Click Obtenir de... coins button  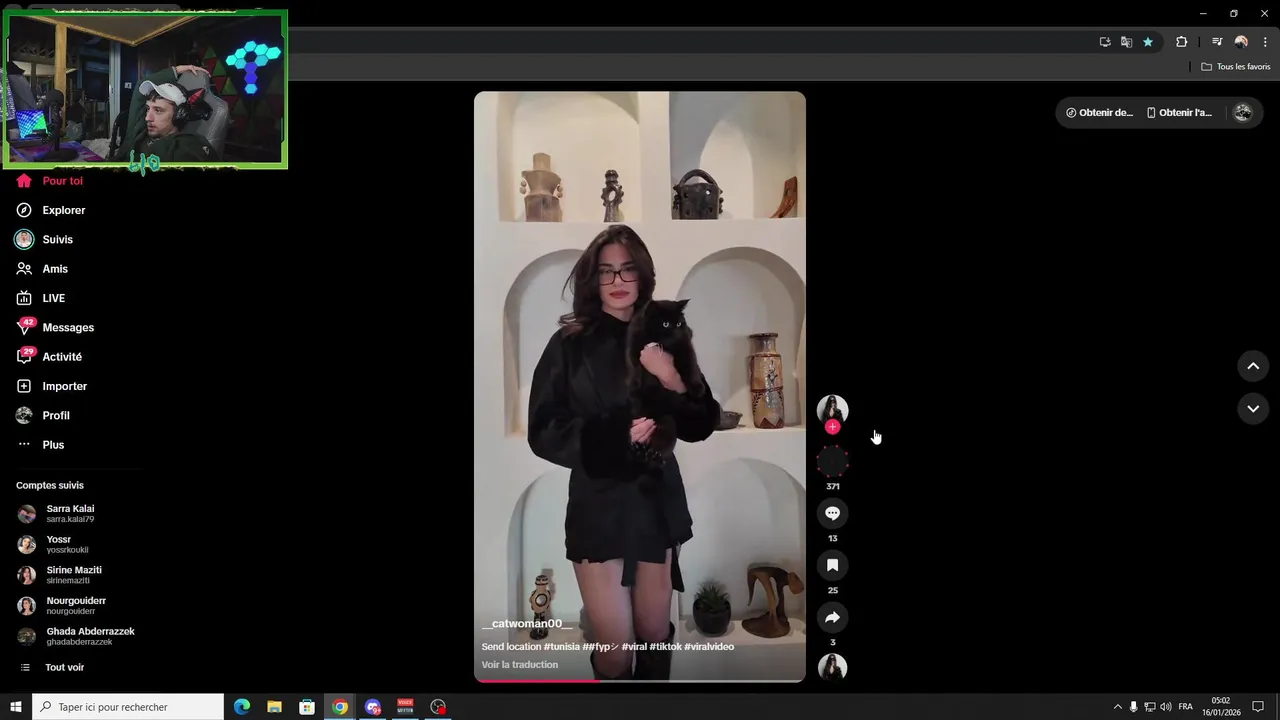1099,113
